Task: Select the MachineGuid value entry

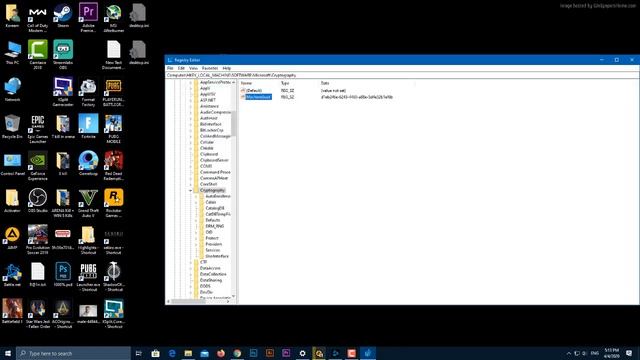Action: tap(258, 97)
